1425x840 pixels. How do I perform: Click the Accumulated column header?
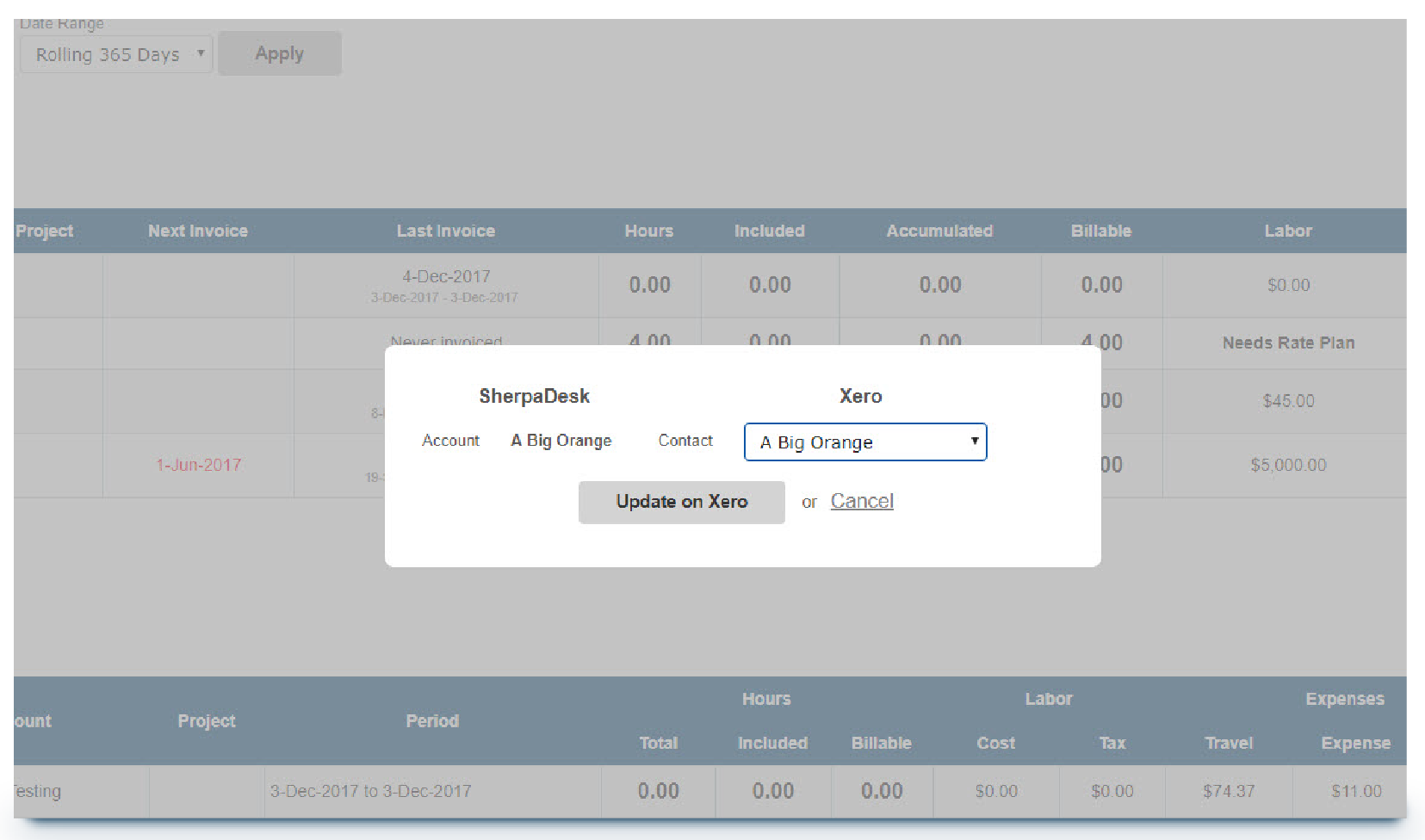click(940, 231)
